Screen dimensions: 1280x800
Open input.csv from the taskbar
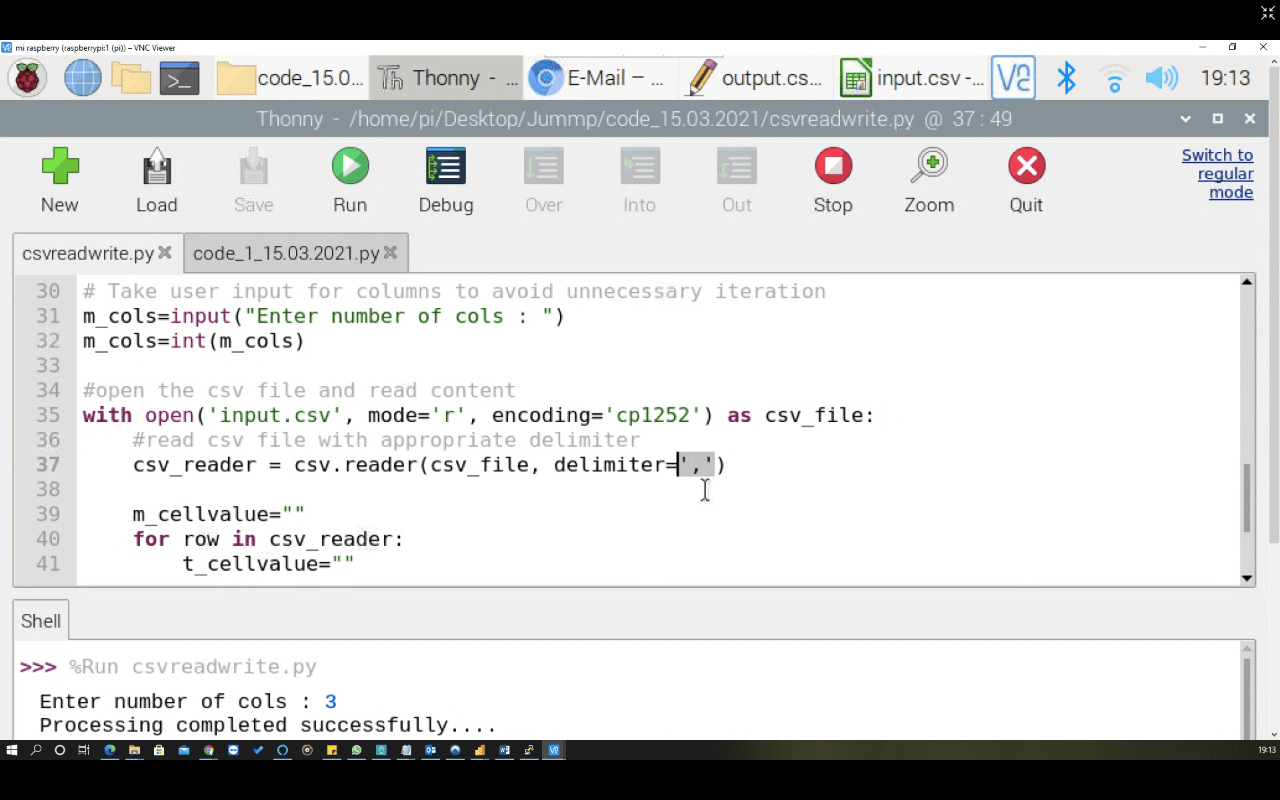pyautogui.click(x=910, y=77)
